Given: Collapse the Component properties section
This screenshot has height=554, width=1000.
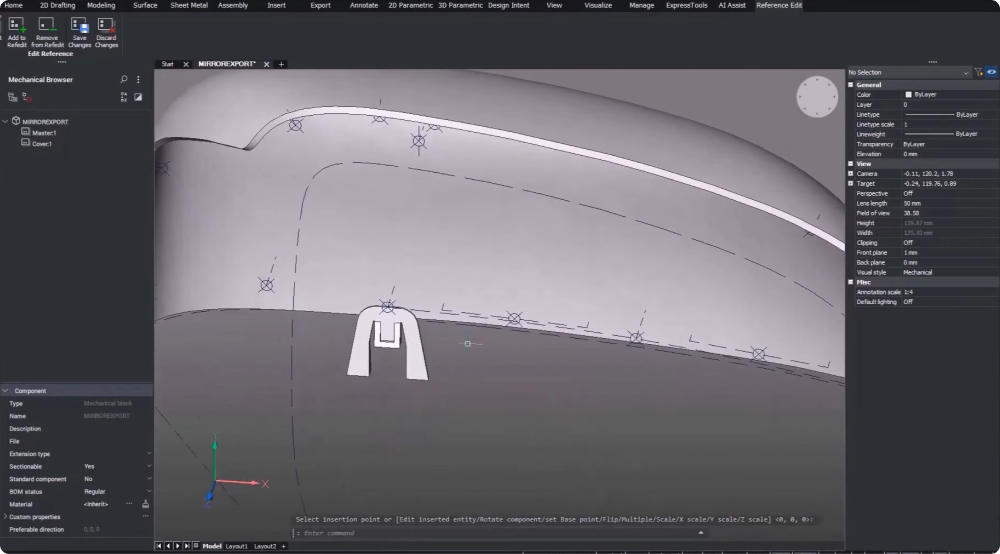Looking at the screenshot, I should pyautogui.click(x=5, y=391).
